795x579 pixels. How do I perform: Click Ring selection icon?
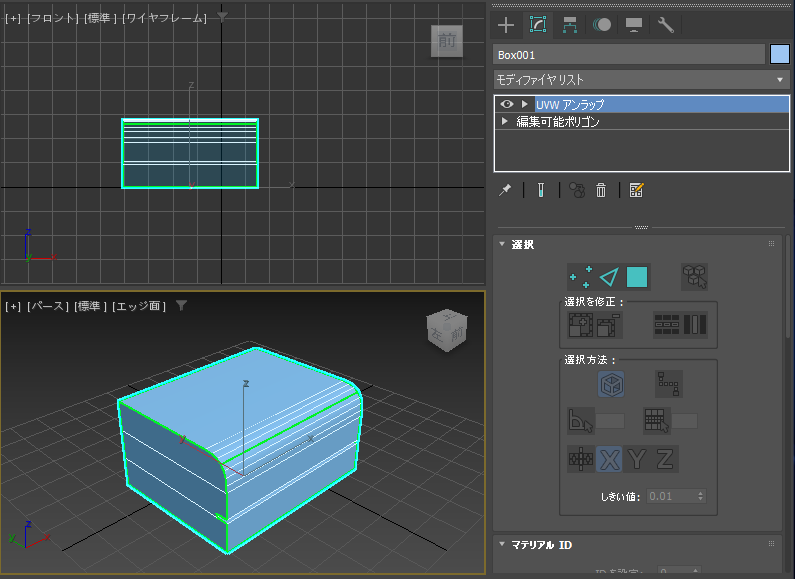coord(695,325)
